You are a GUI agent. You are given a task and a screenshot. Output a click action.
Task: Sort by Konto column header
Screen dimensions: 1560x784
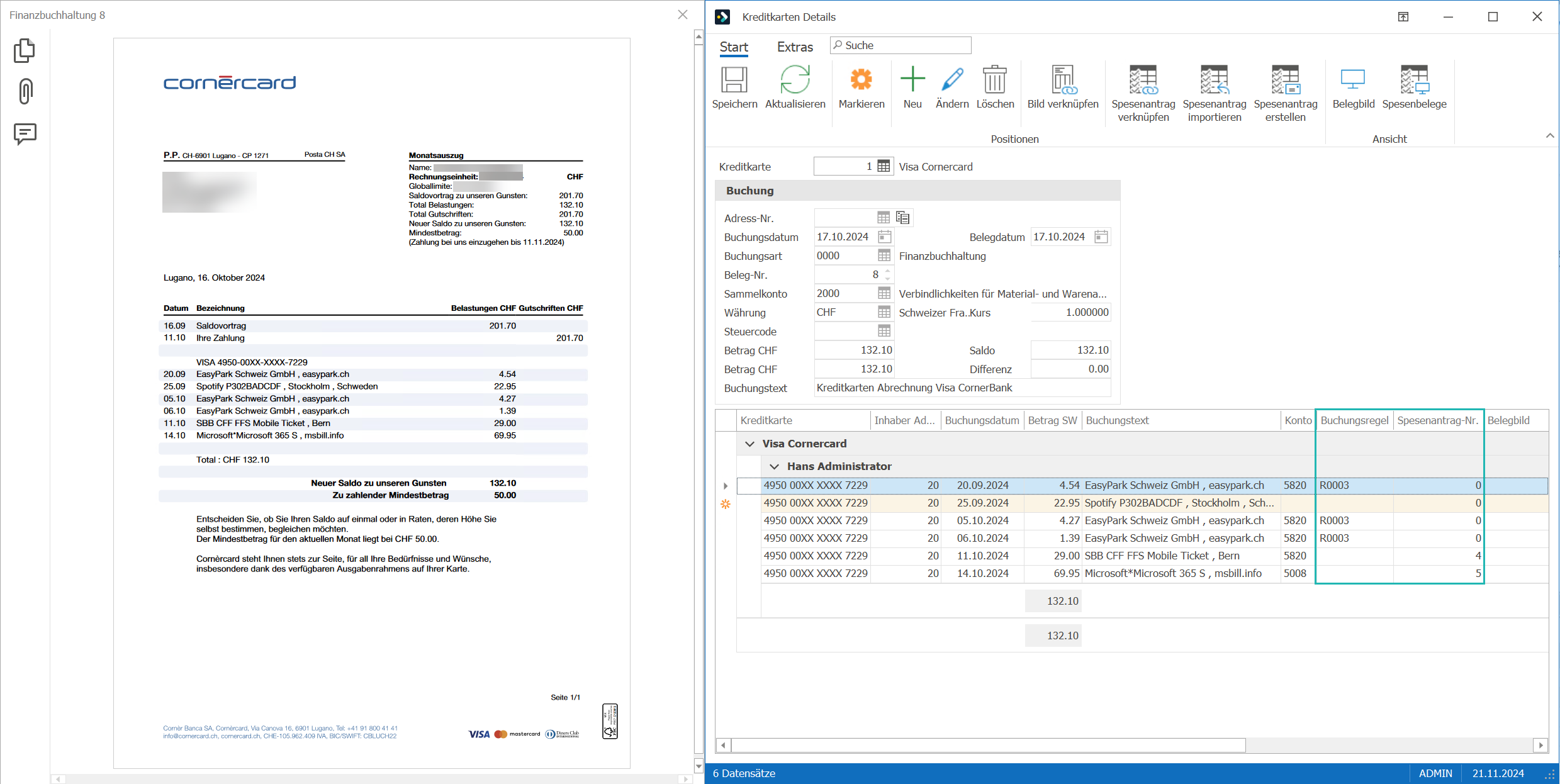pos(1298,420)
